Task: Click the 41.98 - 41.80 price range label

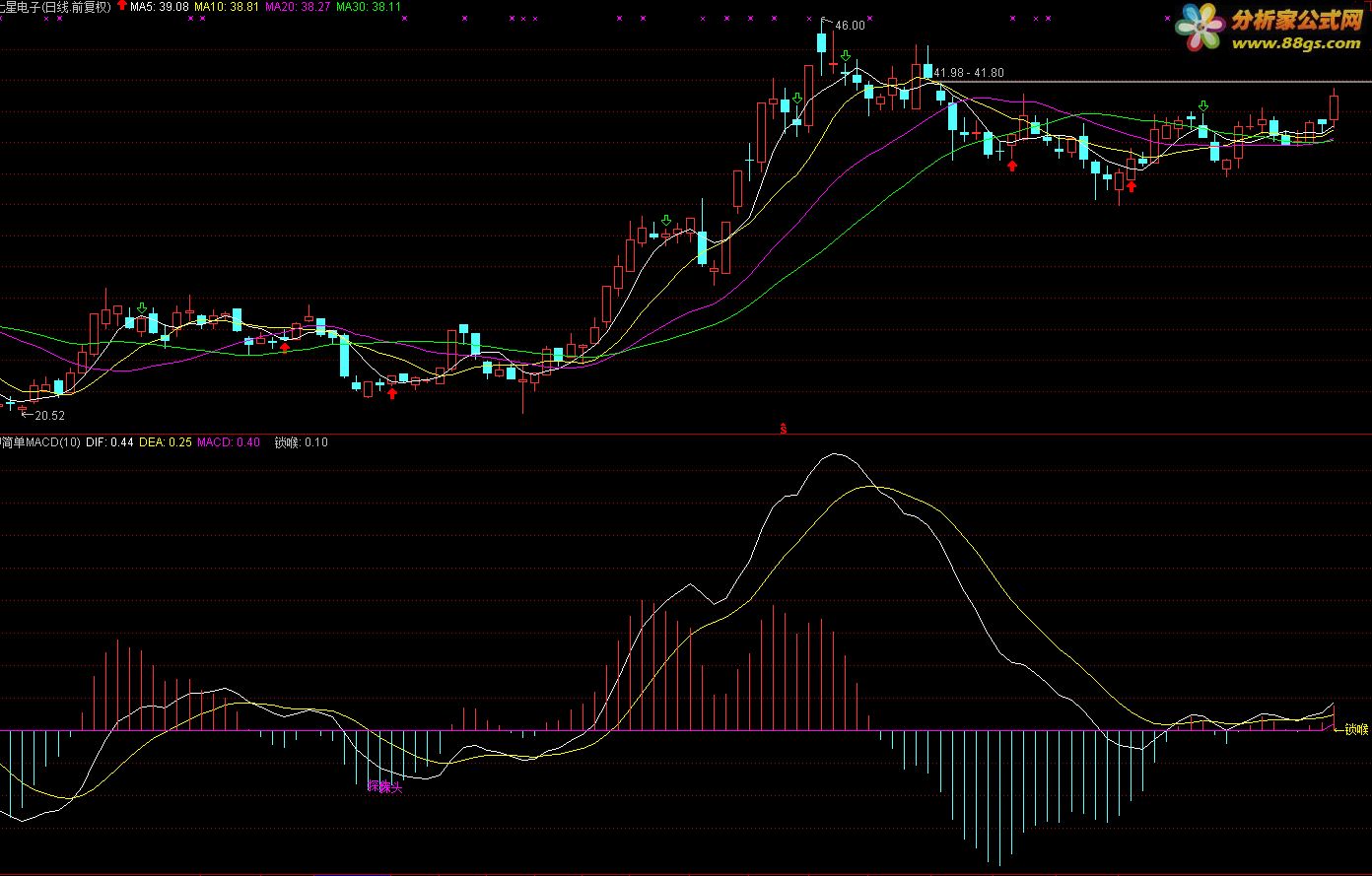Action: 969,73
